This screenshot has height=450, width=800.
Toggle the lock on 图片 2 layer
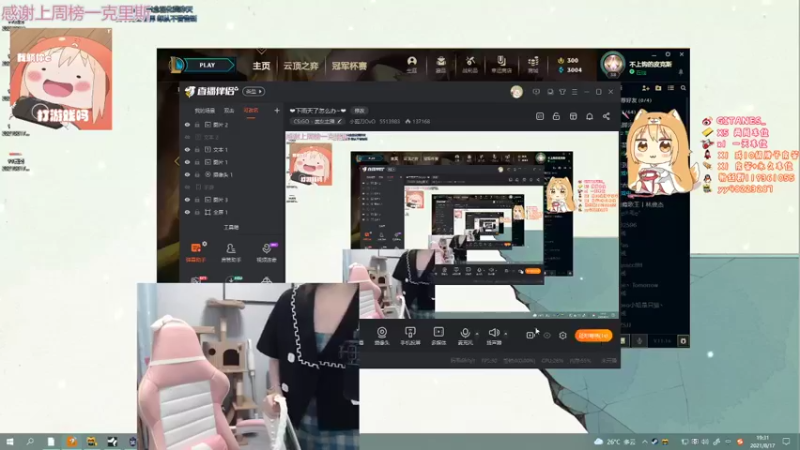tap(197, 124)
